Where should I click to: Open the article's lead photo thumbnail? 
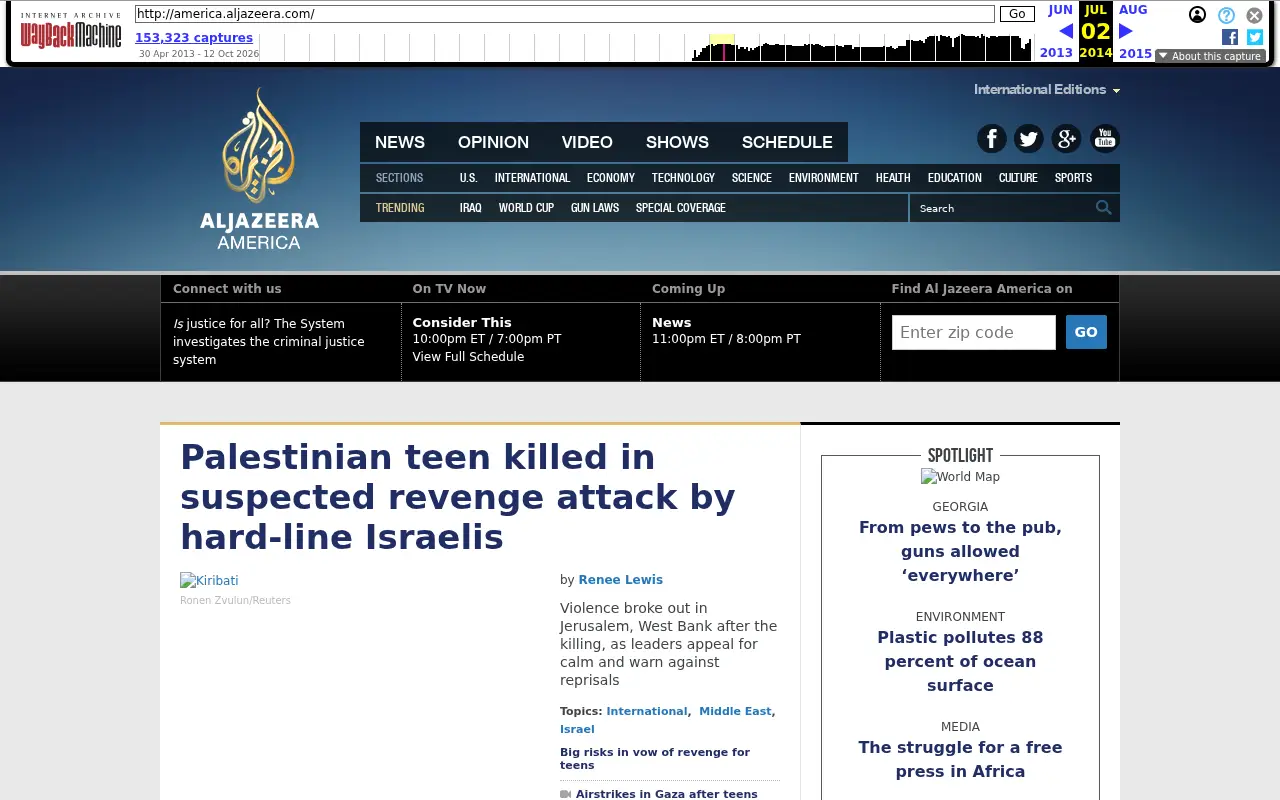[209, 581]
